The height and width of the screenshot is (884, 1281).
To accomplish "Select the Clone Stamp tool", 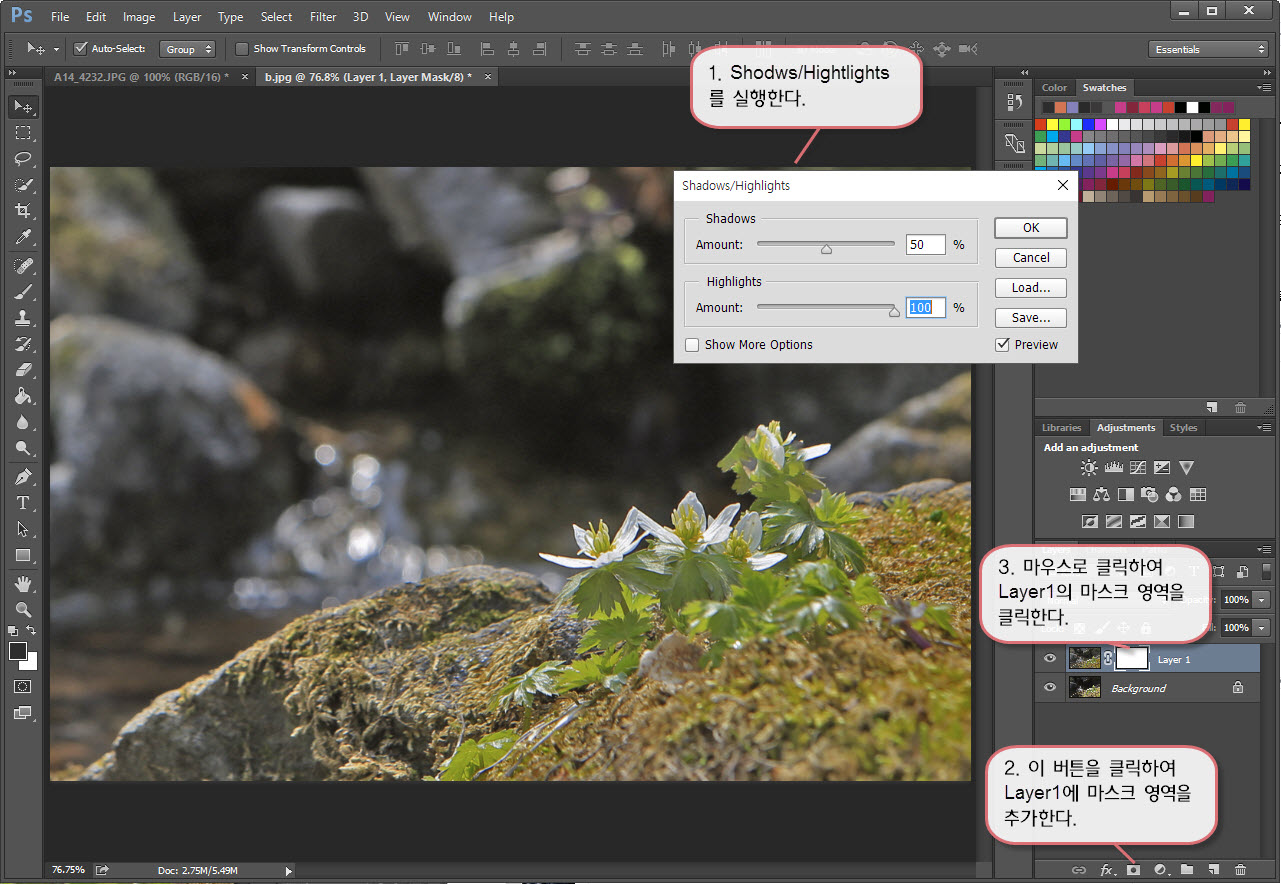I will pyautogui.click(x=23, y=318).
